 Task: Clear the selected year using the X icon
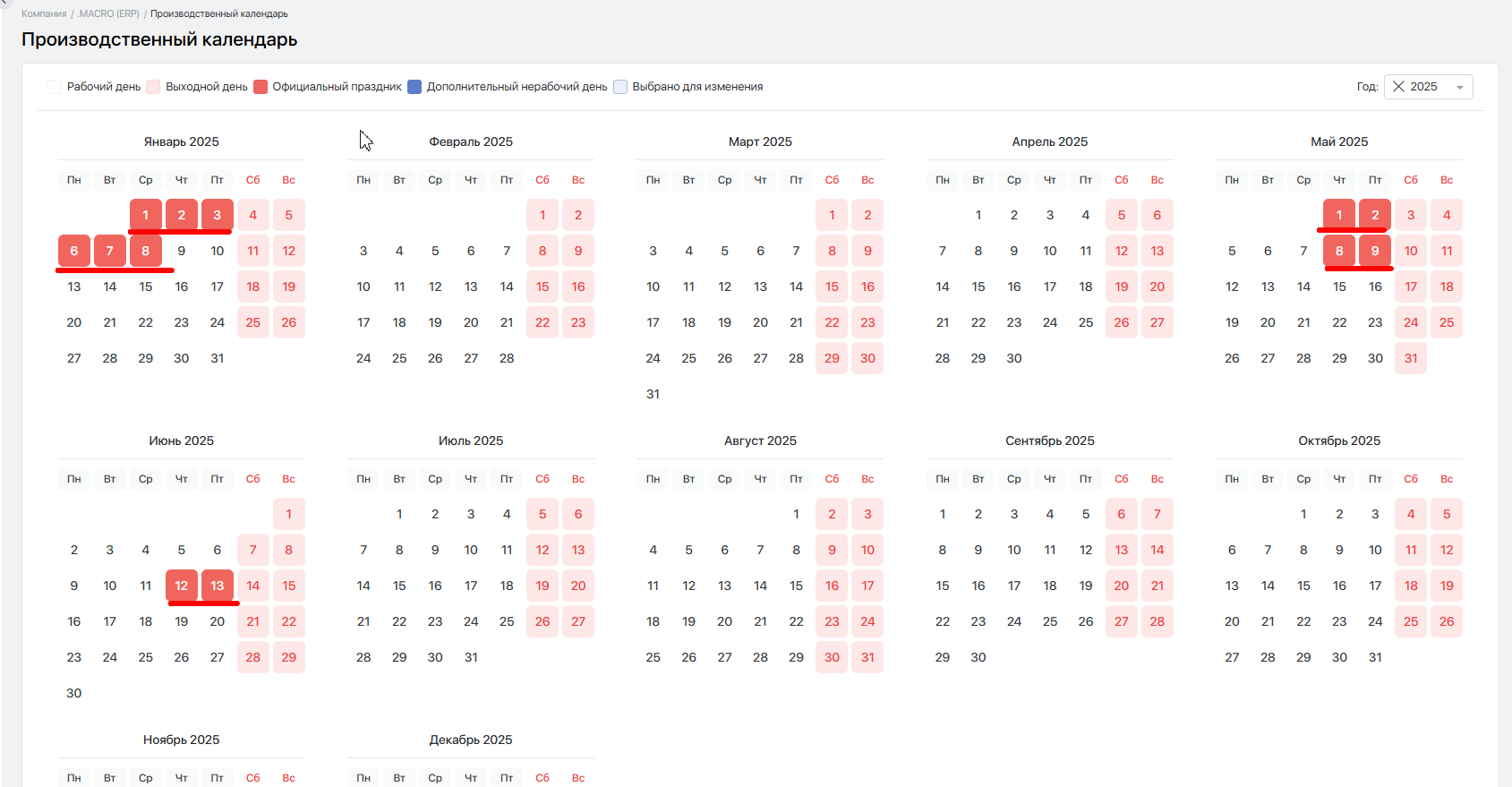point(1398,87)
